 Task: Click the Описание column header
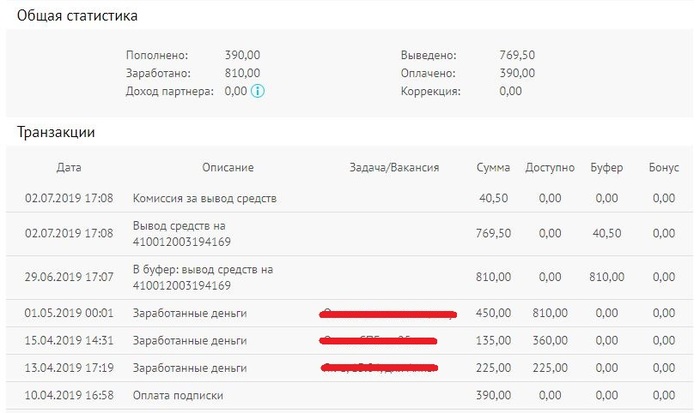click(227, 168)
